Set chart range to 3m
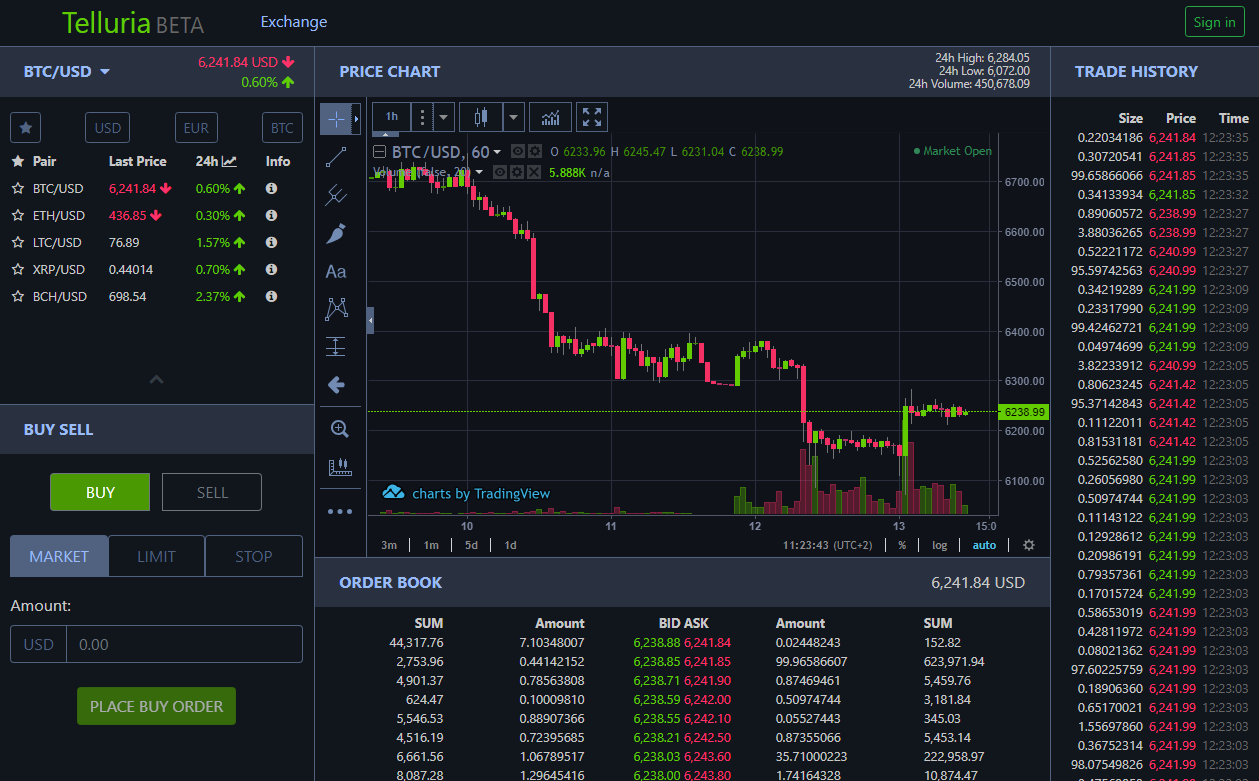This screenshot has width=1259, height=781. point(389,545)
